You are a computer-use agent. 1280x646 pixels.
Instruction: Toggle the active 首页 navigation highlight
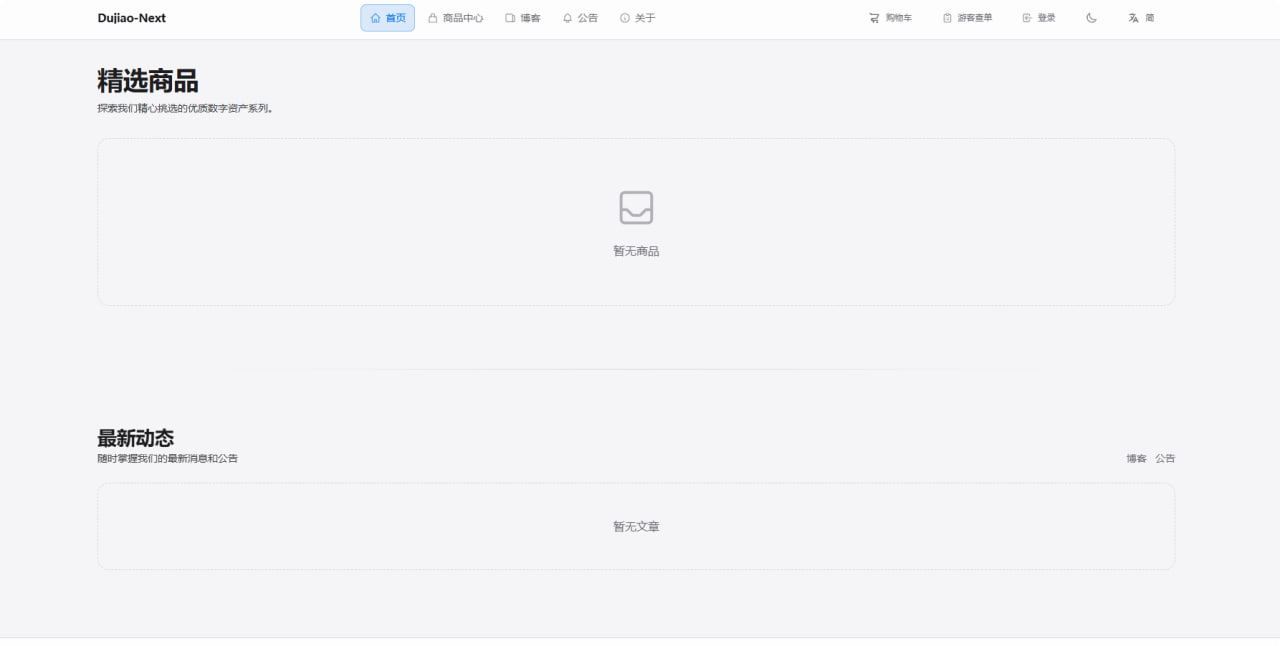click(387, 17)
